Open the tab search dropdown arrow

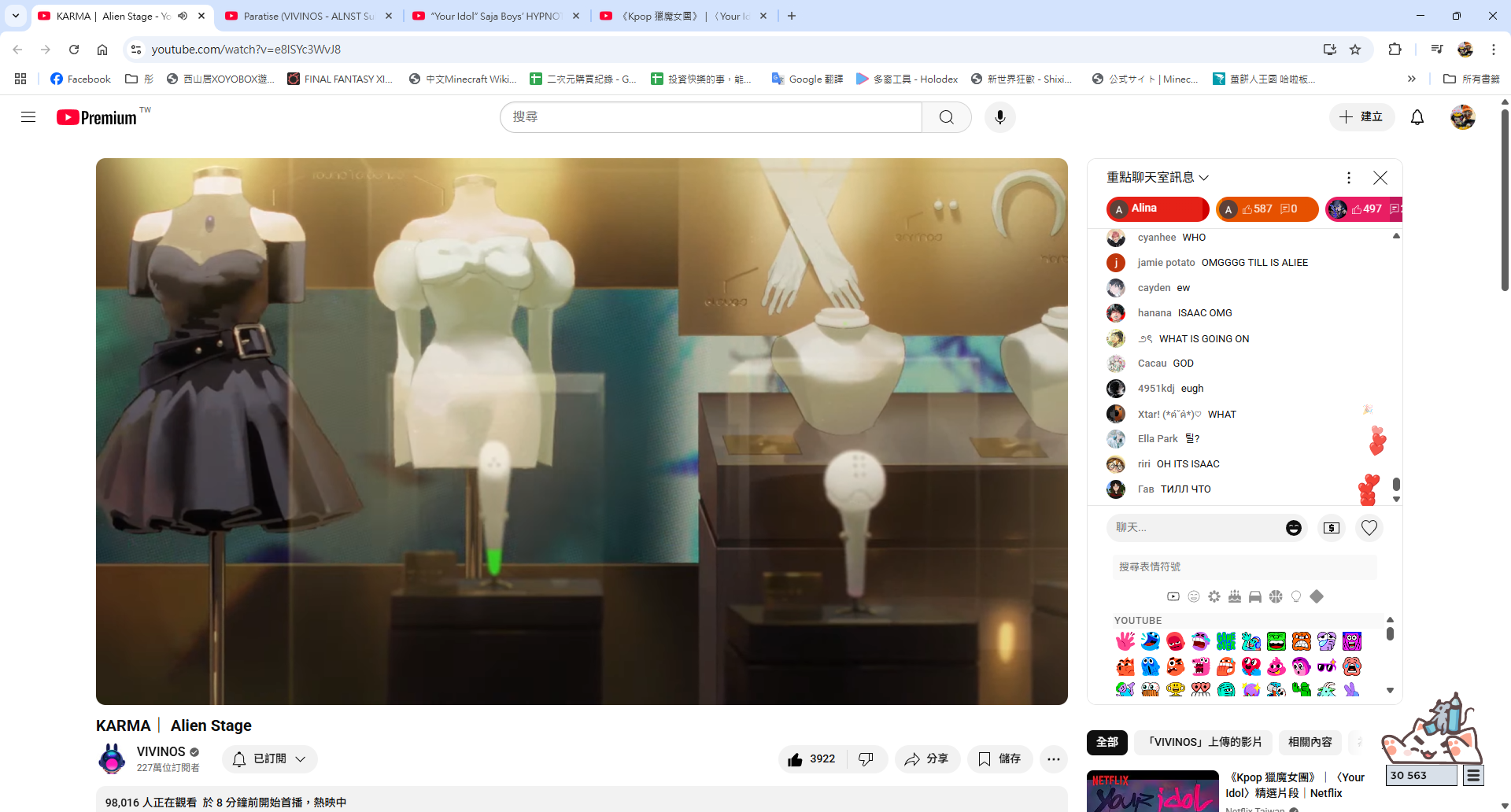pos(15,16)
